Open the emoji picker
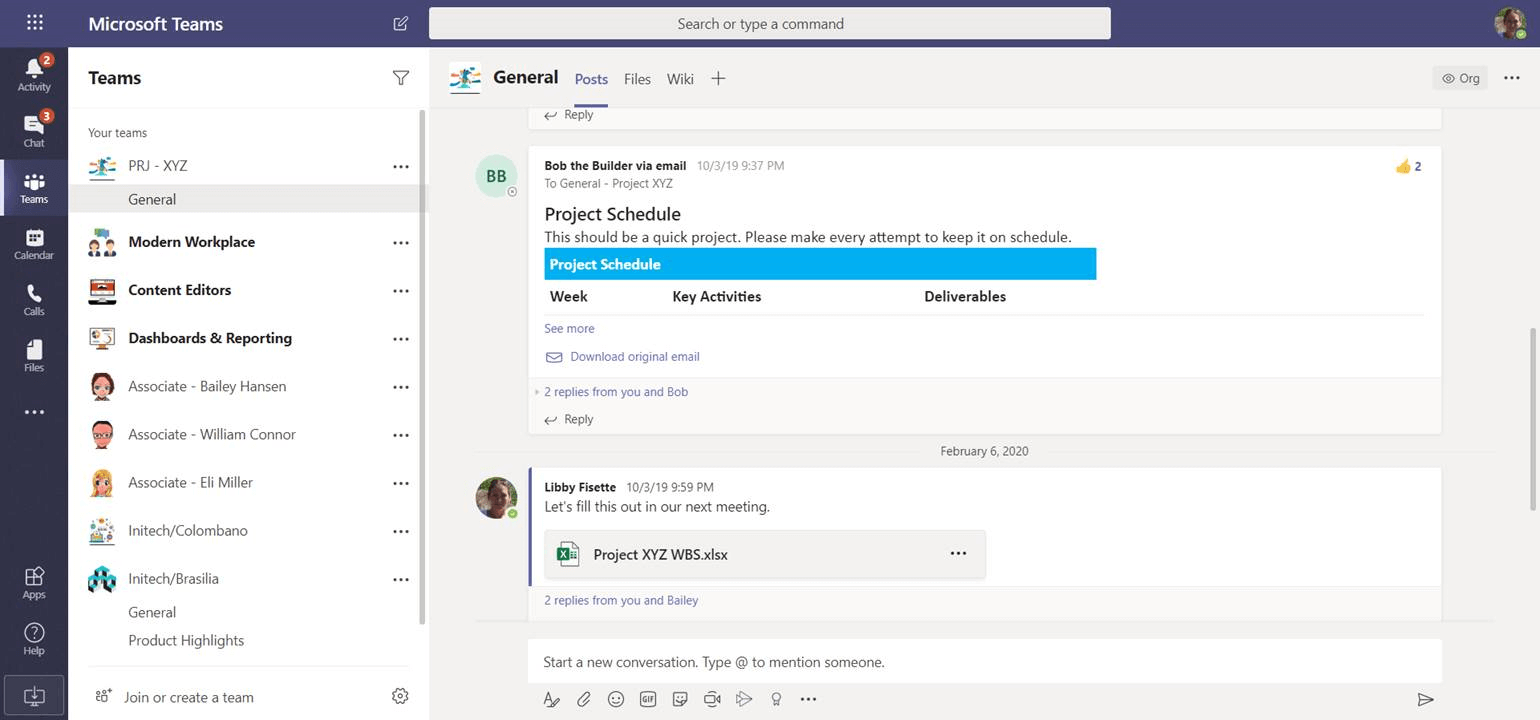 (x=616, y=699)
